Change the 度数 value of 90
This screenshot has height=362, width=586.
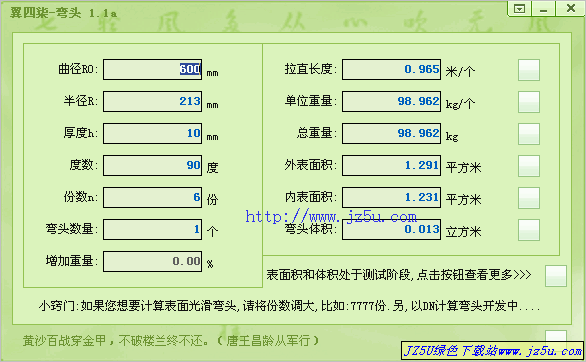152,165
